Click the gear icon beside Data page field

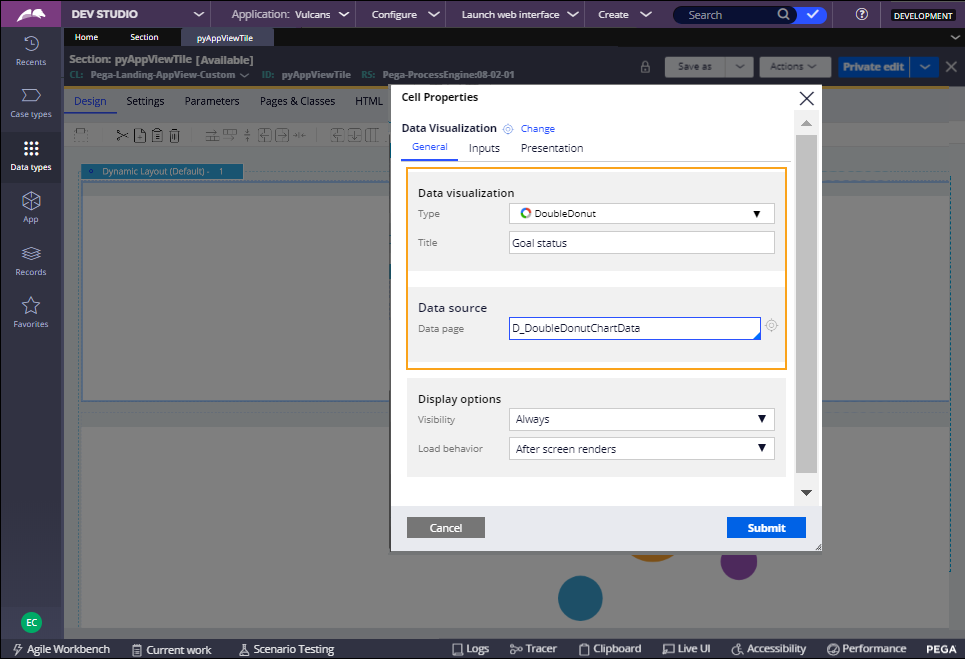[771, 326]
